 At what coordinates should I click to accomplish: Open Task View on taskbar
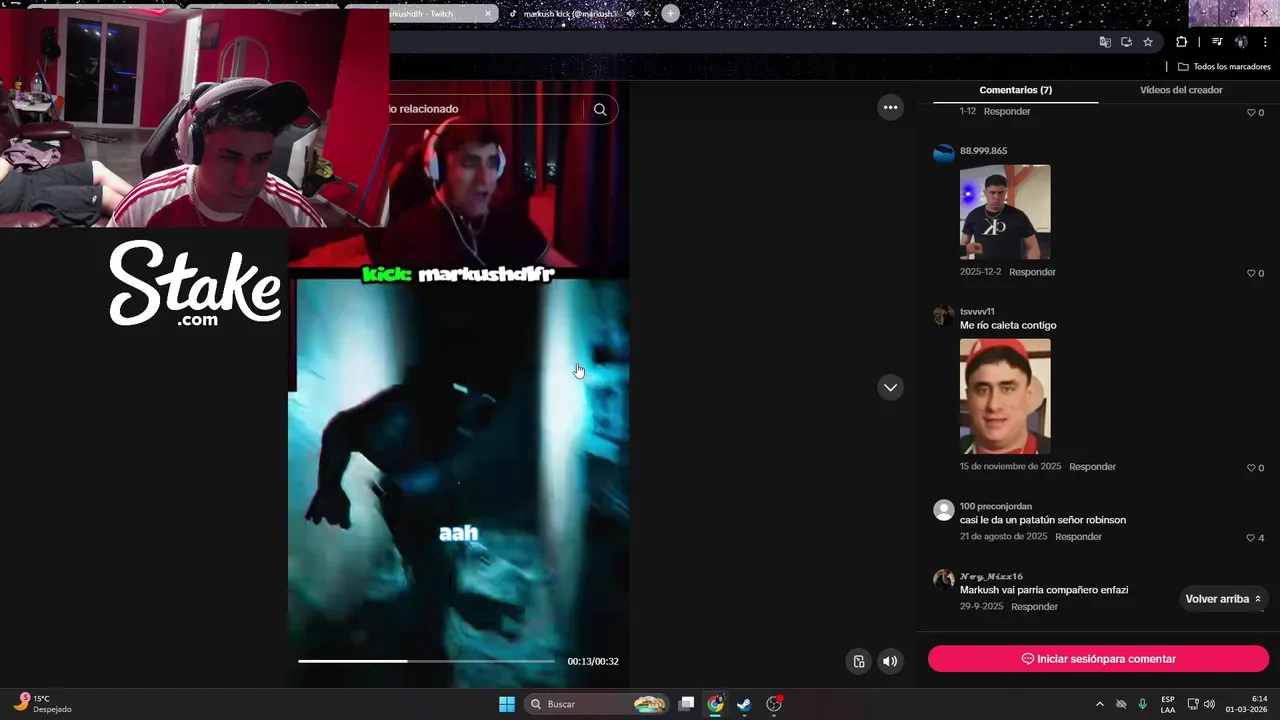tap(686, 704)
